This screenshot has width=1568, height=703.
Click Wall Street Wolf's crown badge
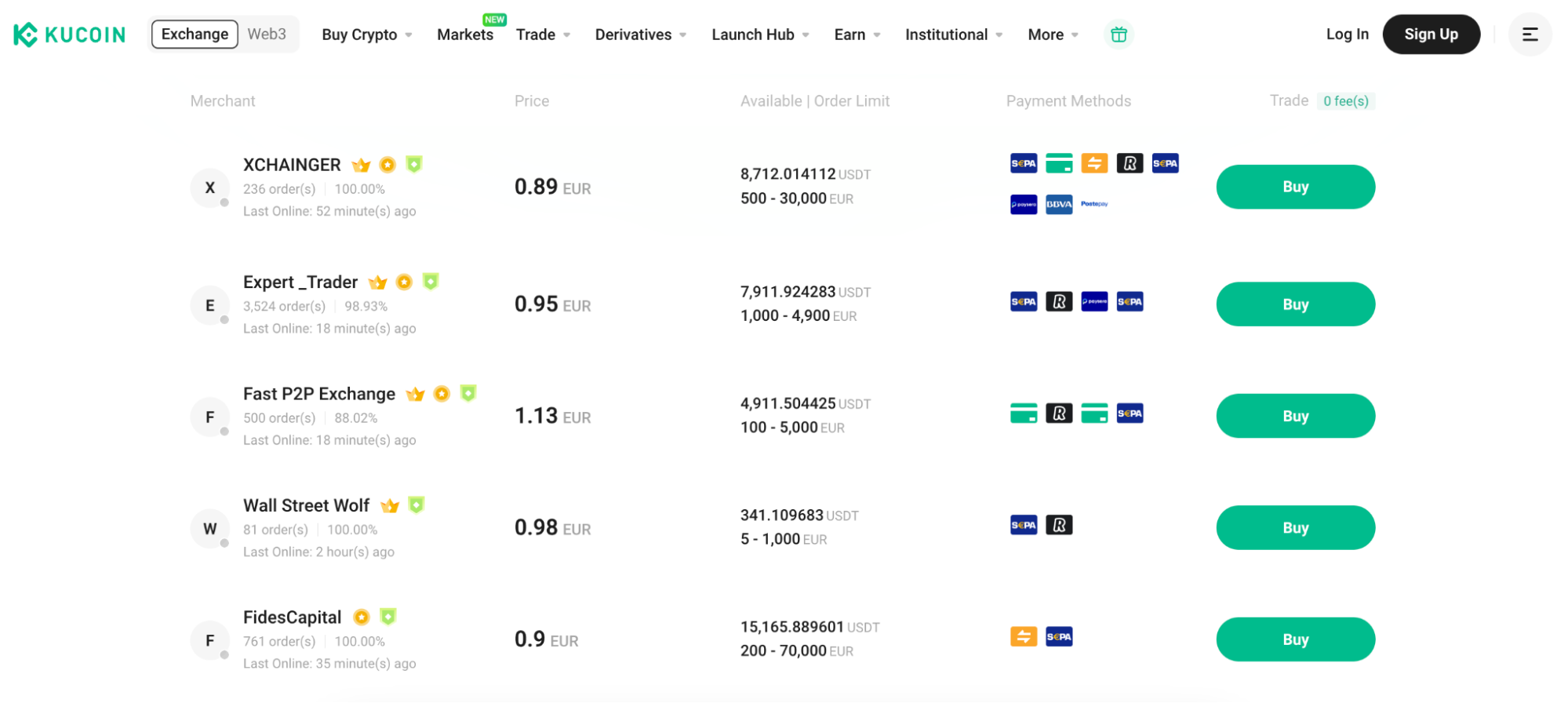click(390, 505)
